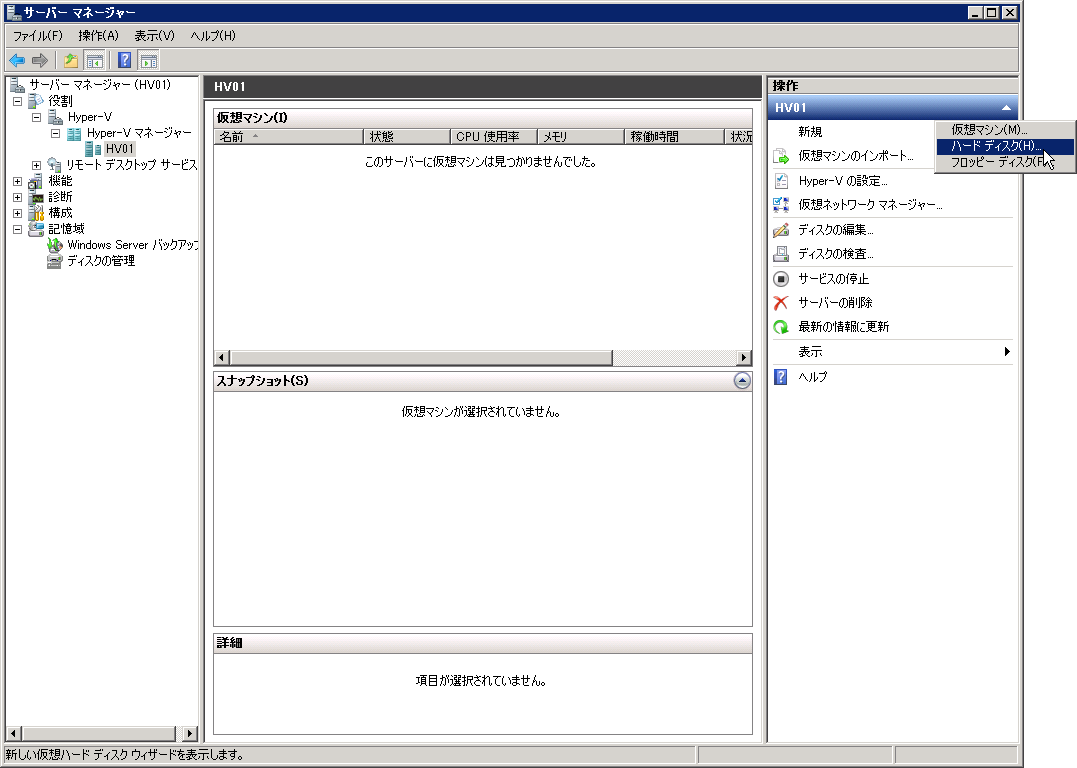
Task: Click the red サーバーの削除 icon
Action: pyautogui.click(x=781, y=303)
